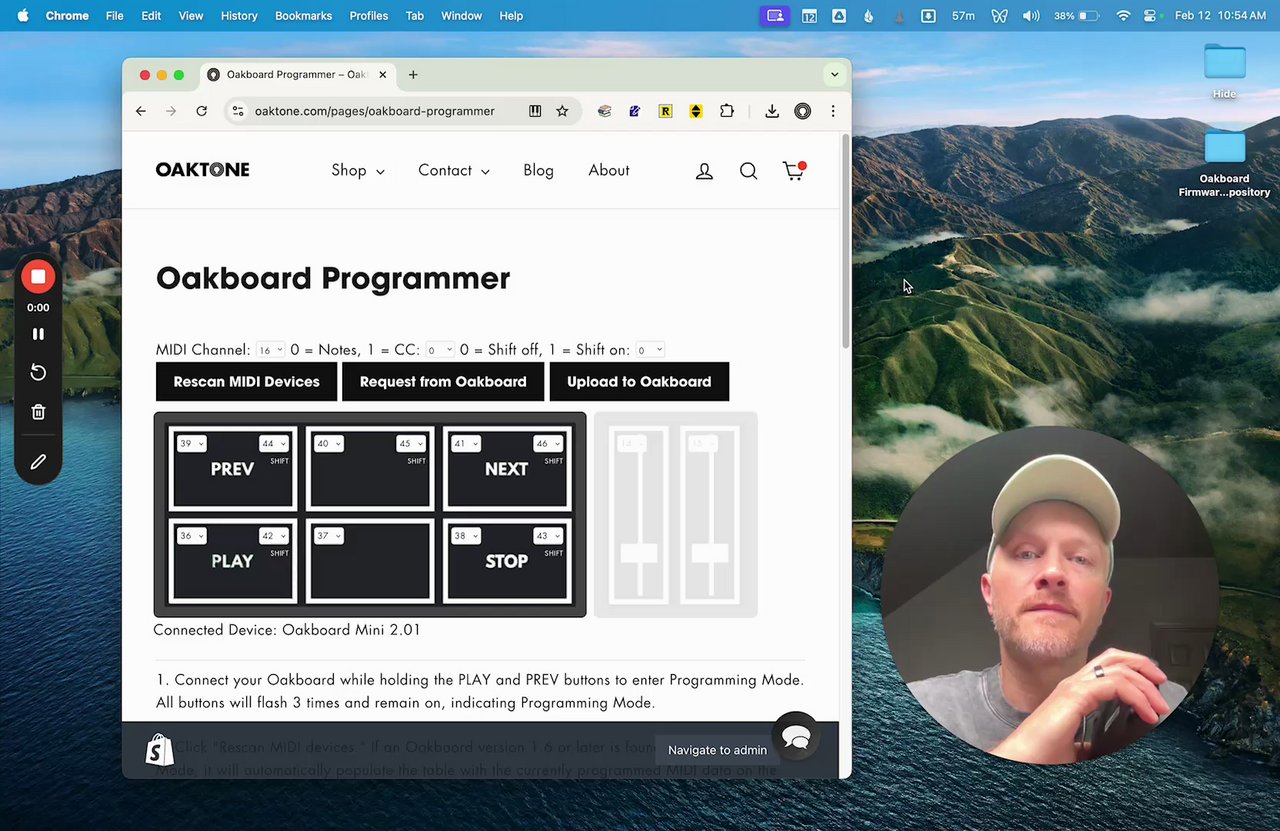This screenshot has height=831, width=1280.
Task: Open Google Drive menu bar icon
Action: 839,16
